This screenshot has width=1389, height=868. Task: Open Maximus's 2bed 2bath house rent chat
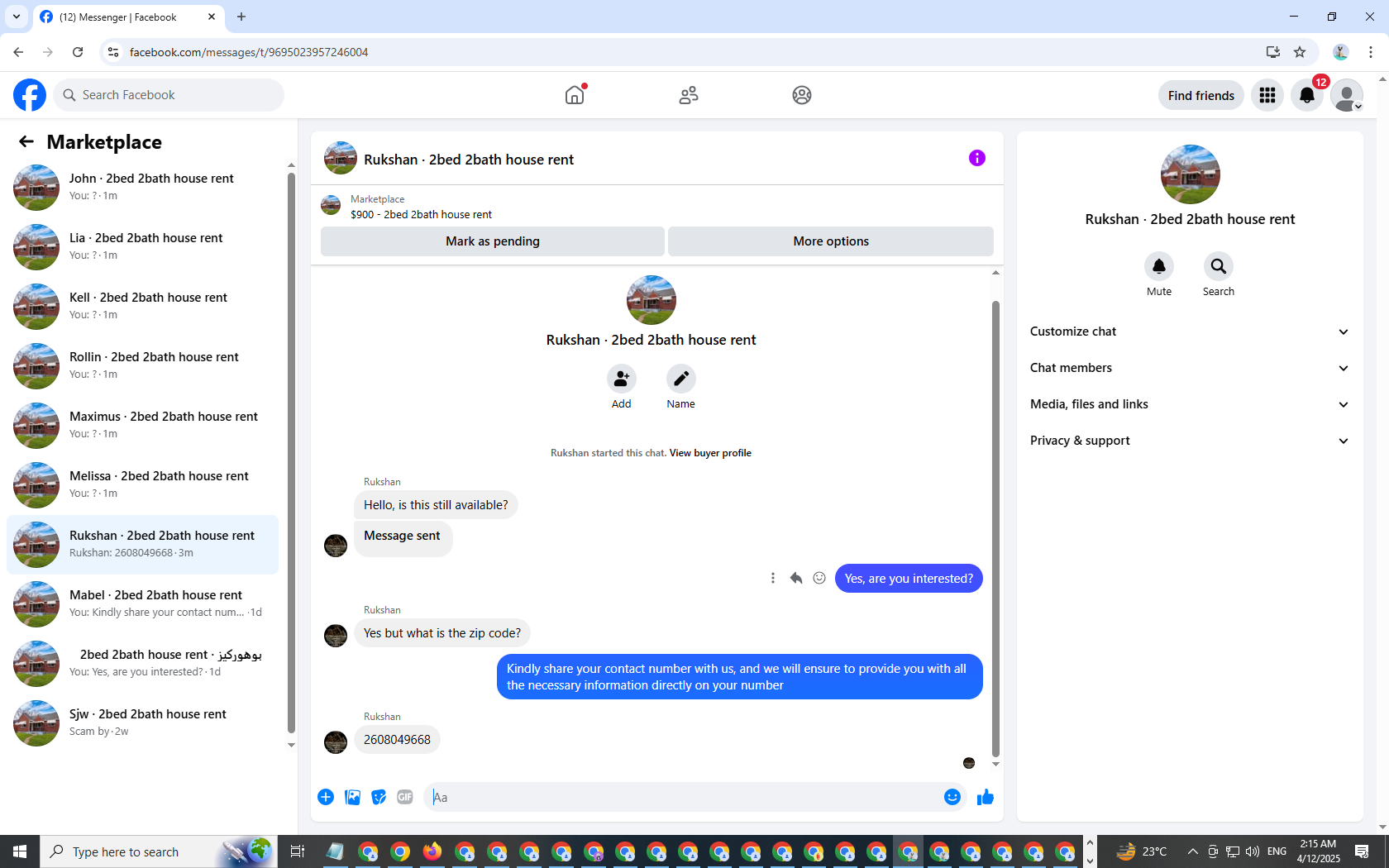[142, 426]
